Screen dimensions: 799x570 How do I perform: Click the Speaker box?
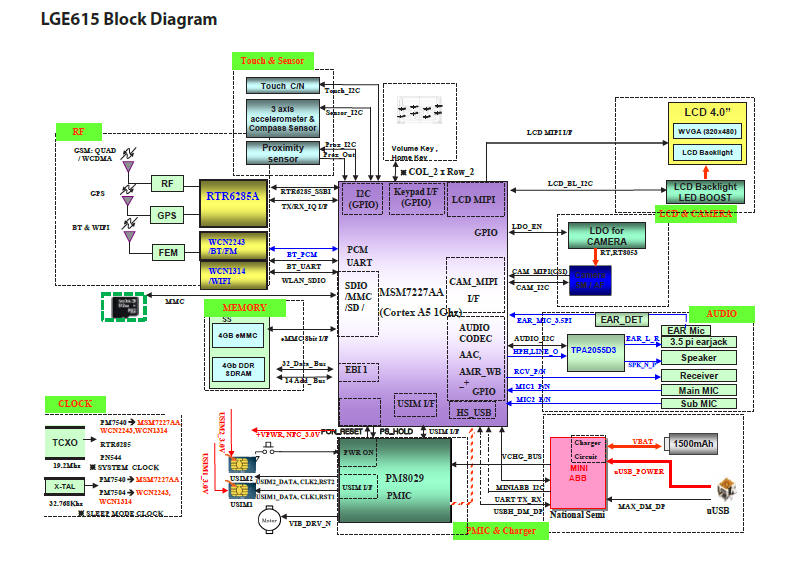699,358
